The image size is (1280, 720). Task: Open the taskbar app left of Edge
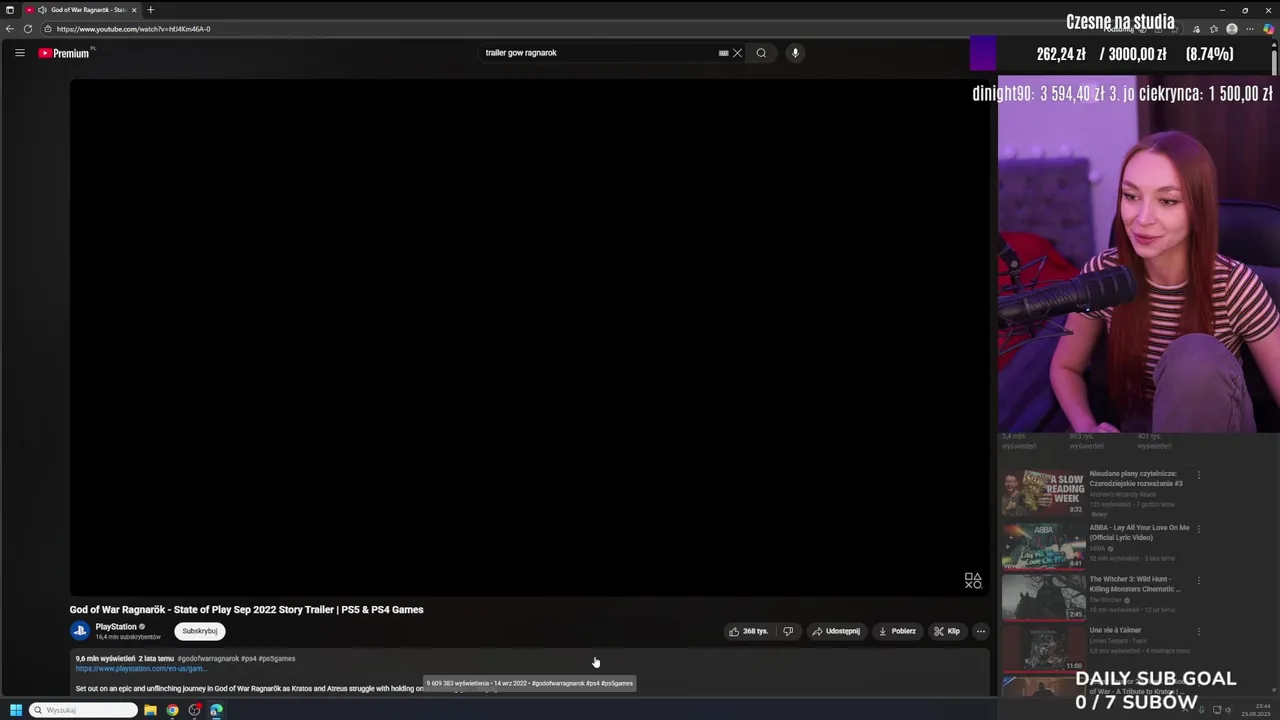(194, 710)
